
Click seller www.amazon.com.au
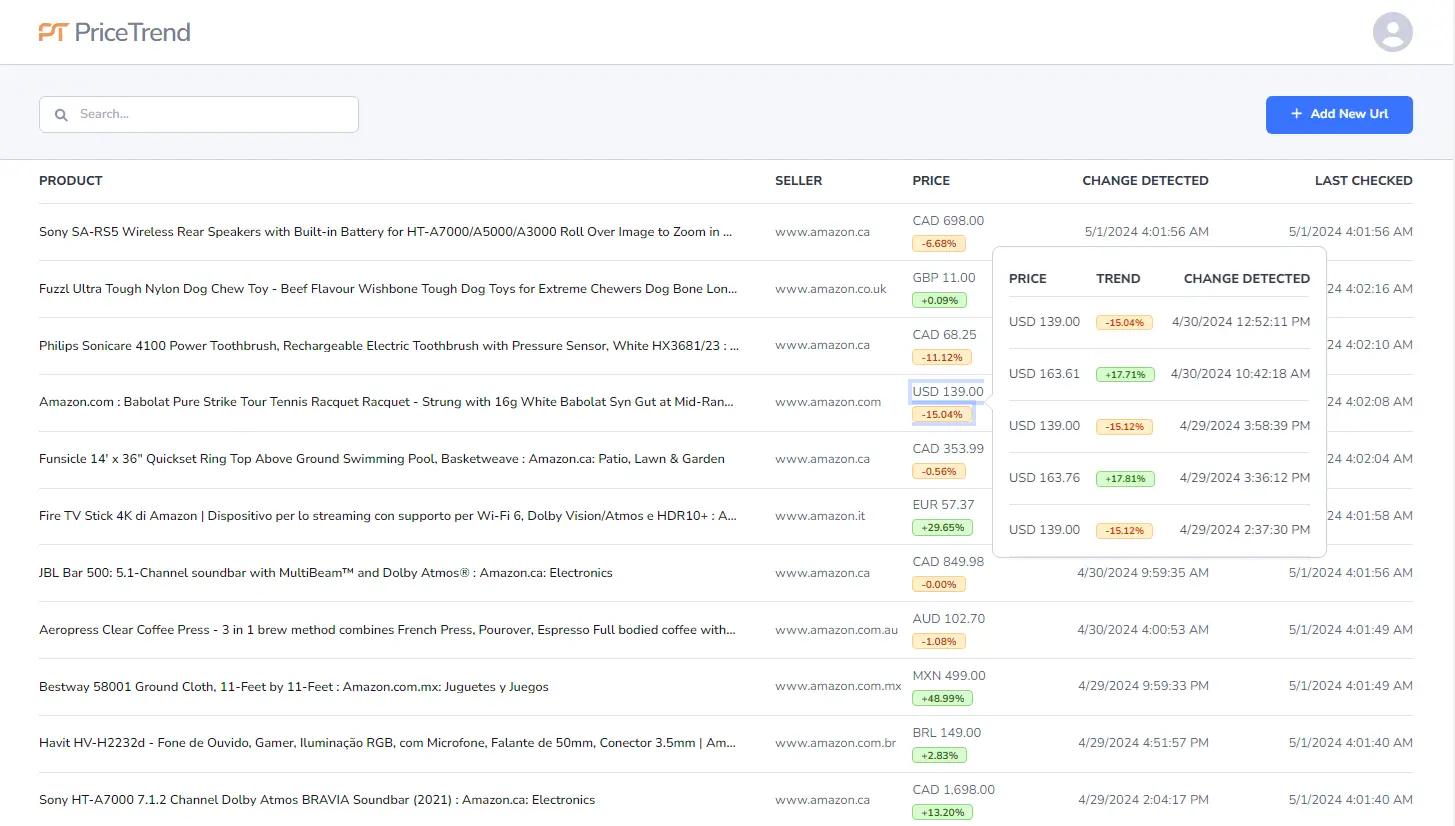pos(836,630)
